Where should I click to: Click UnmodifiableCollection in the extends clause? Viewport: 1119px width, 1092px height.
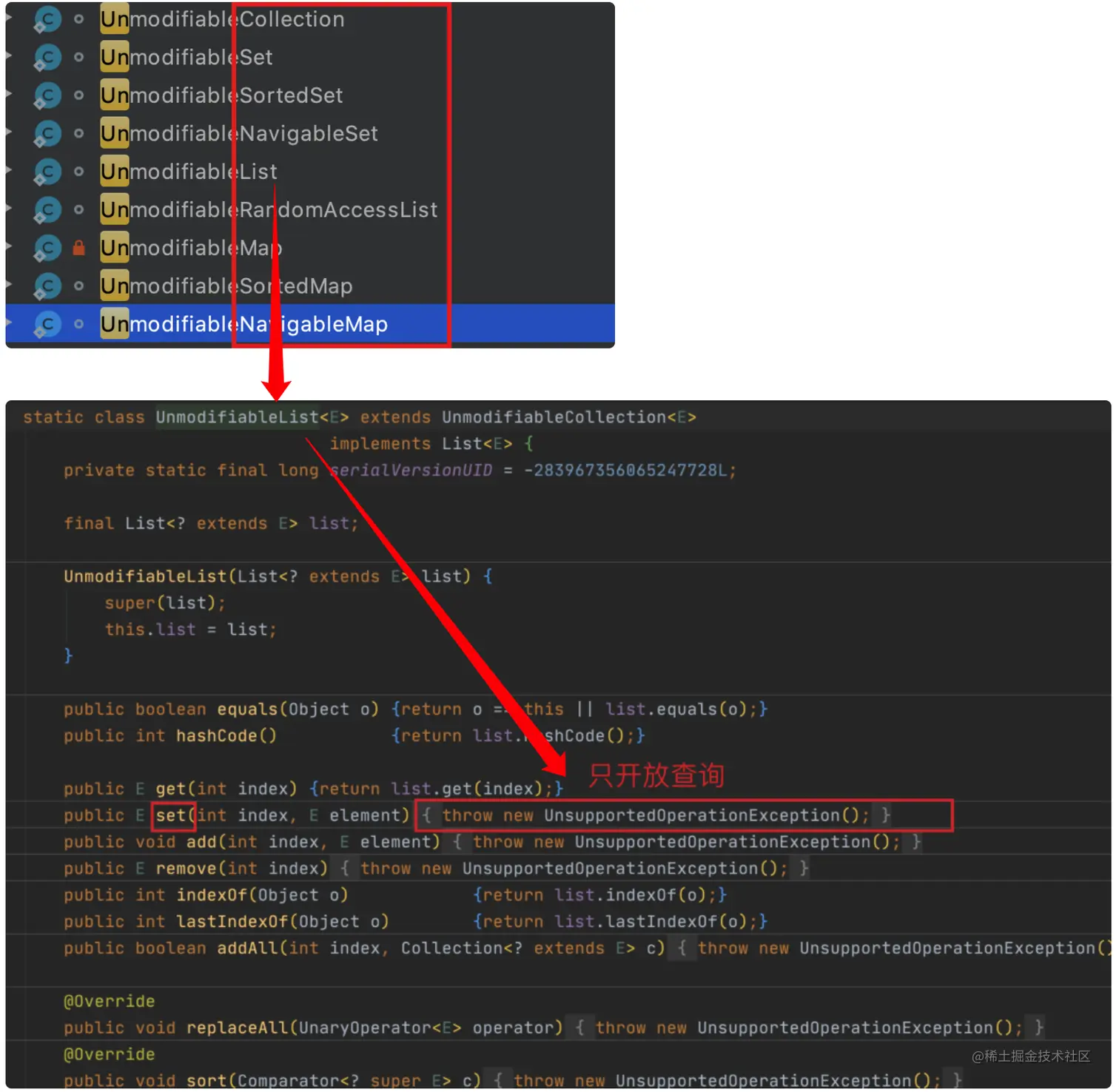point(554,417)
